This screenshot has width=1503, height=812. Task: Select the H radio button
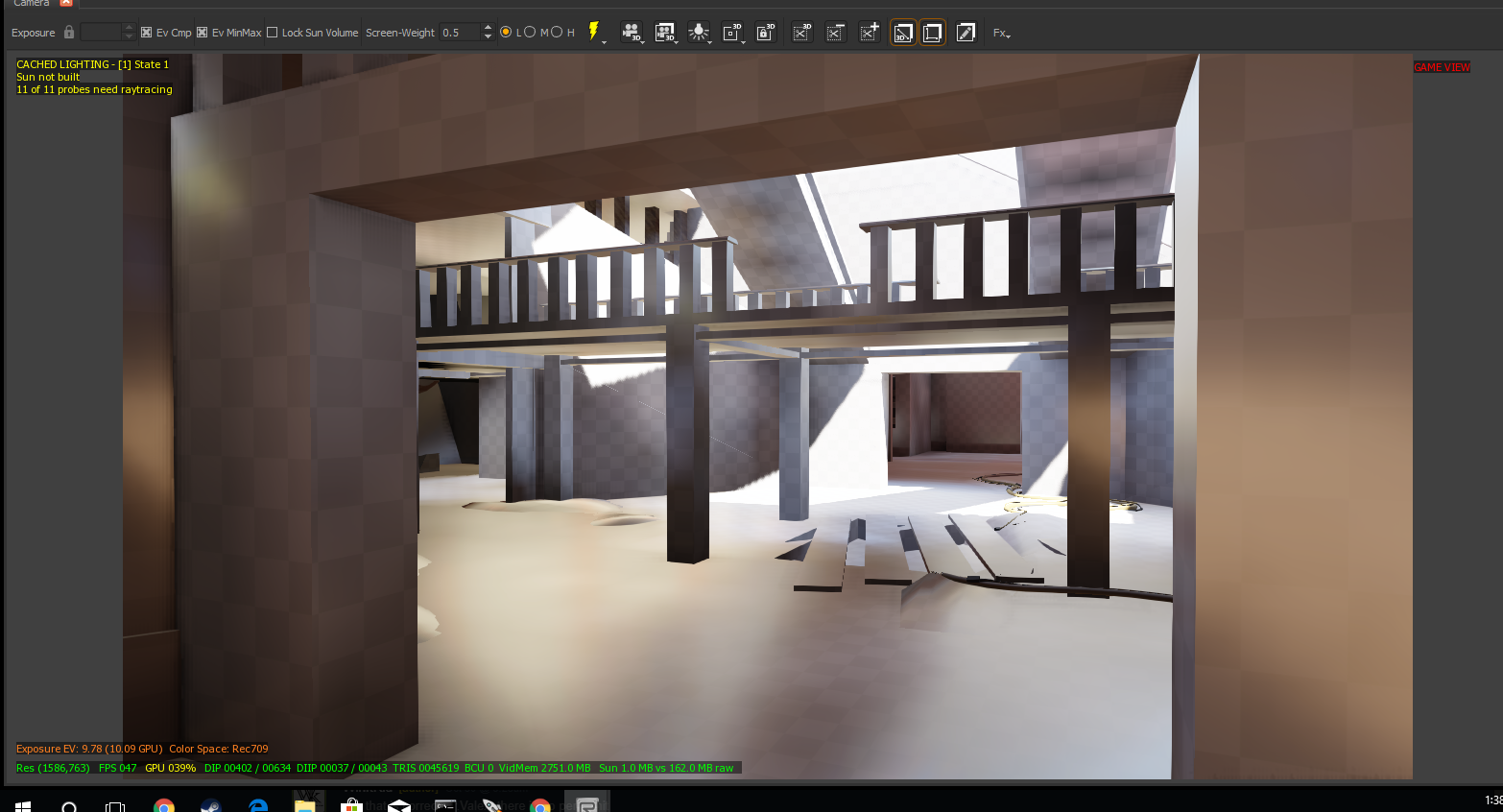point(557,33)
